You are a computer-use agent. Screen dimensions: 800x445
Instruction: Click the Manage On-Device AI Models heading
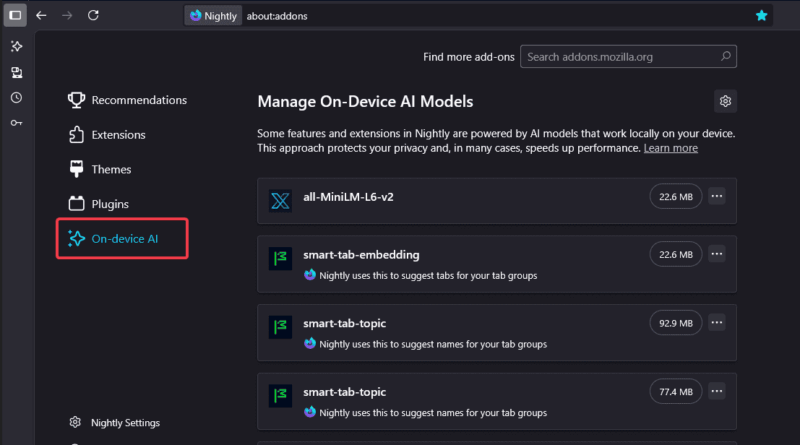click(x=365, y=102)
